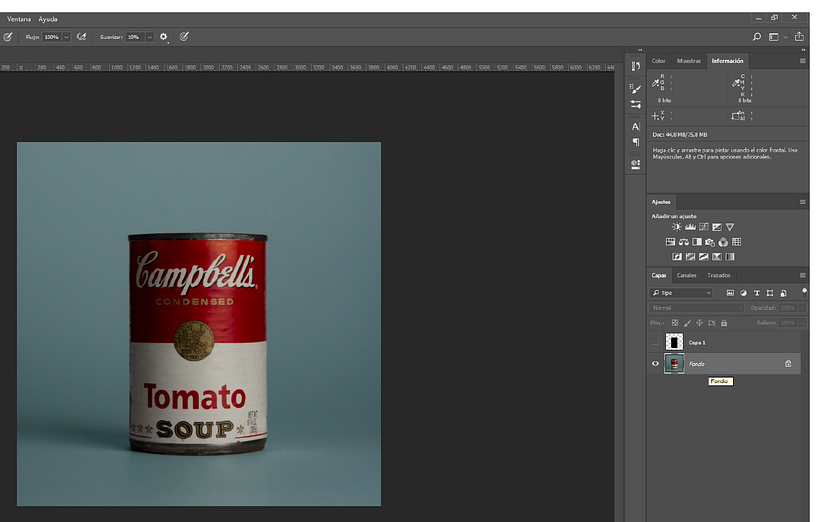Screen dimensions: 820x522
Task: Add a Photo Filter adjustment
Action: coord(710,242)
